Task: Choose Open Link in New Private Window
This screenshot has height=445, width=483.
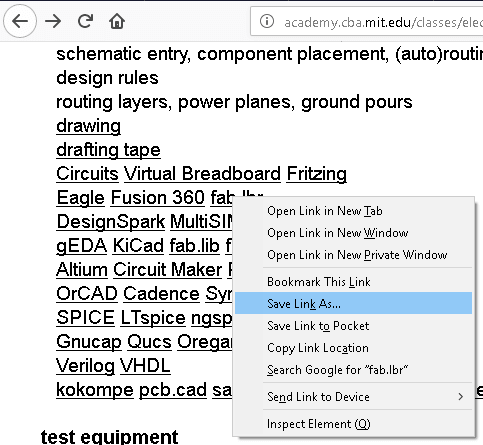Action: pos(353,255)
